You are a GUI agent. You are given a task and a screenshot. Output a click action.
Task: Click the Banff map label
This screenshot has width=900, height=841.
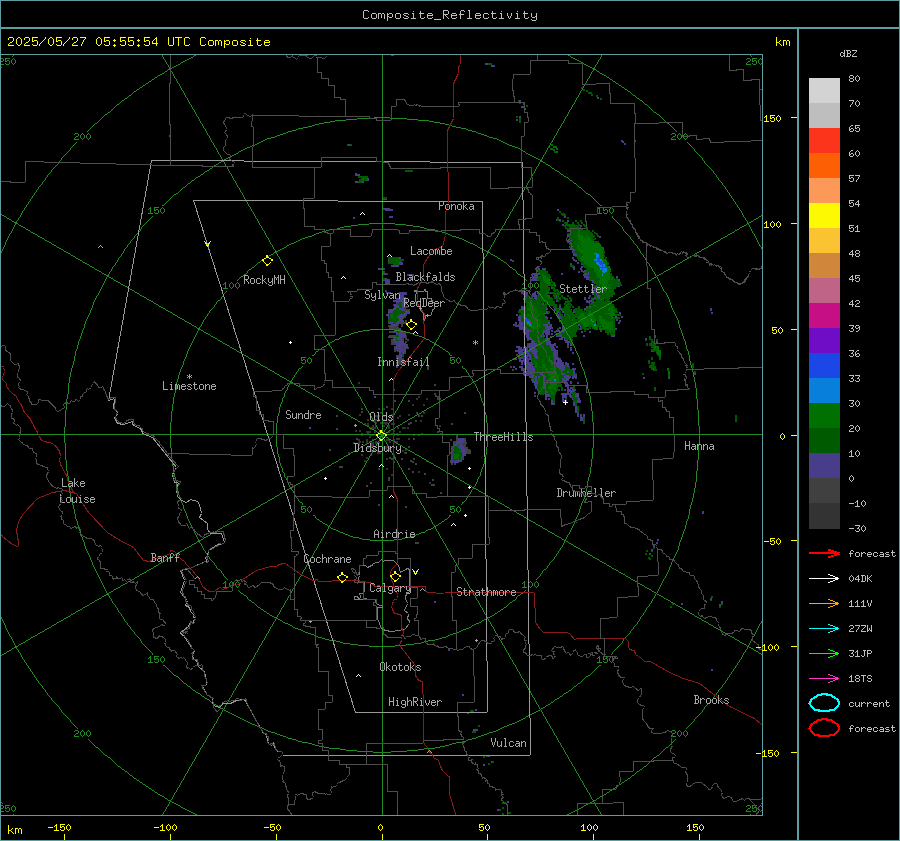click(x=165, y=558)
